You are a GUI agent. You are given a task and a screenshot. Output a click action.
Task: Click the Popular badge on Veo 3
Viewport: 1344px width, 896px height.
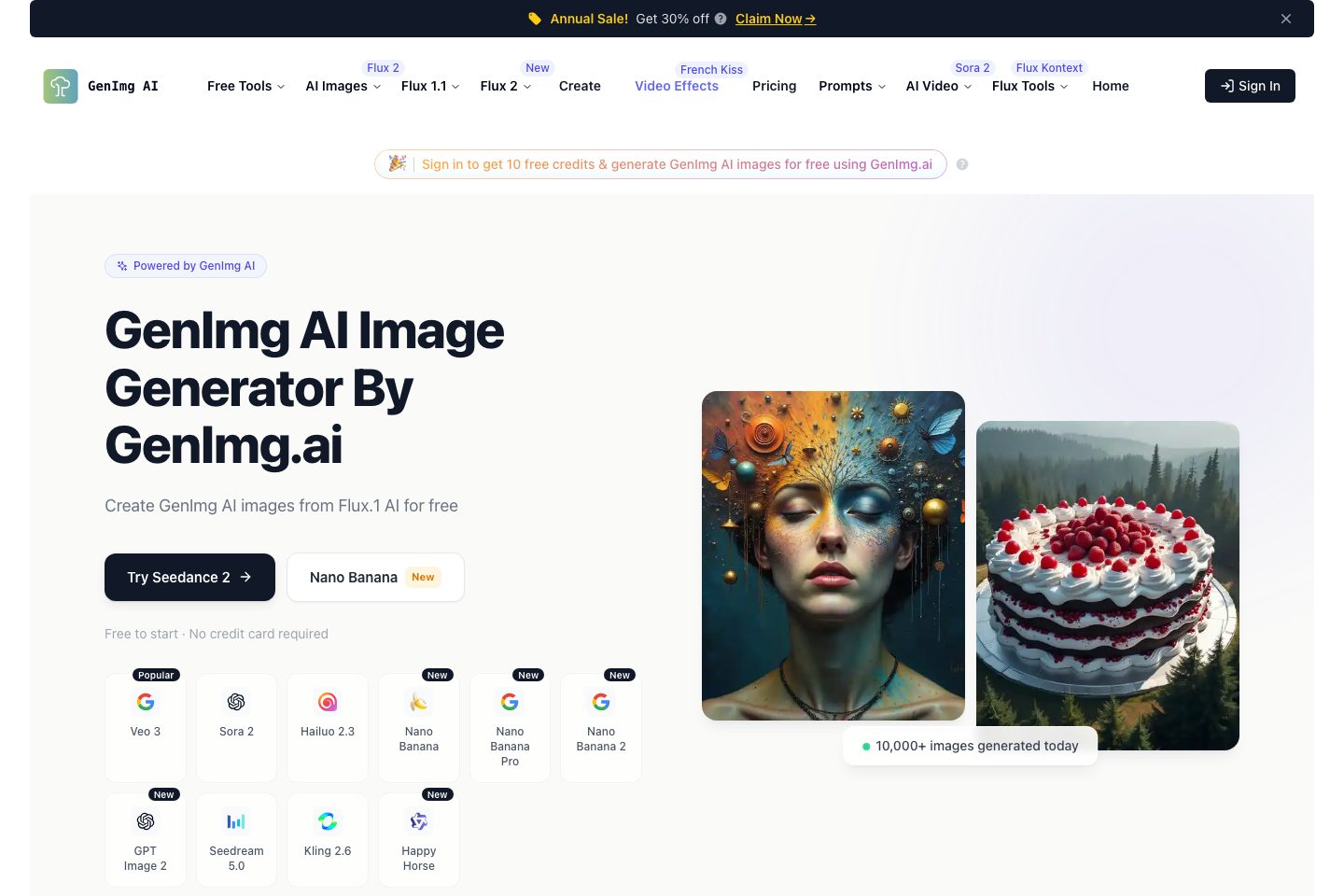pyautogui.click(x=156, y=675)
